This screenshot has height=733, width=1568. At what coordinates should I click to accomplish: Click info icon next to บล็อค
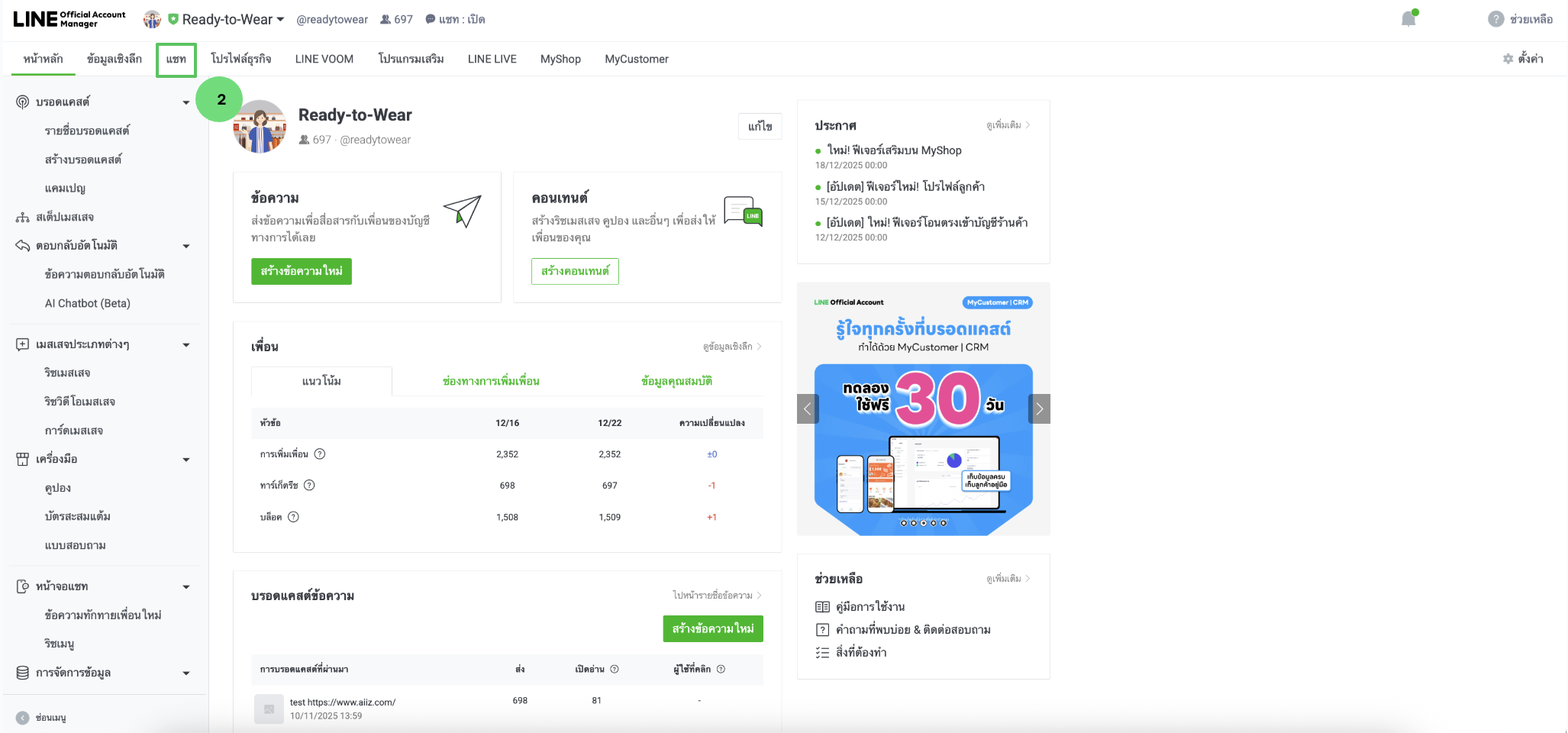pyautogui.click(x=293, y=517)
